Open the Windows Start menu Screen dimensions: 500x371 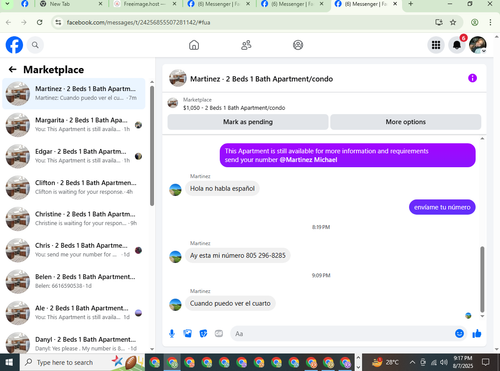click(x=9, y=362)
